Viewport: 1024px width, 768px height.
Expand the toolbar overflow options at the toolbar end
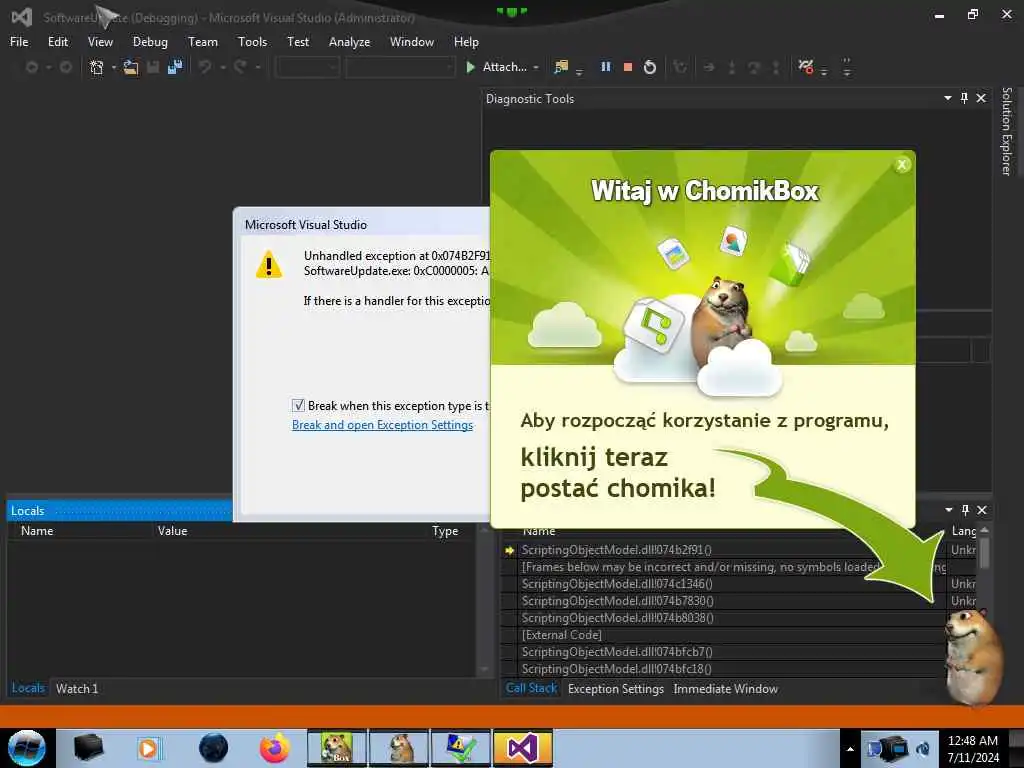(x=847, y=67)
